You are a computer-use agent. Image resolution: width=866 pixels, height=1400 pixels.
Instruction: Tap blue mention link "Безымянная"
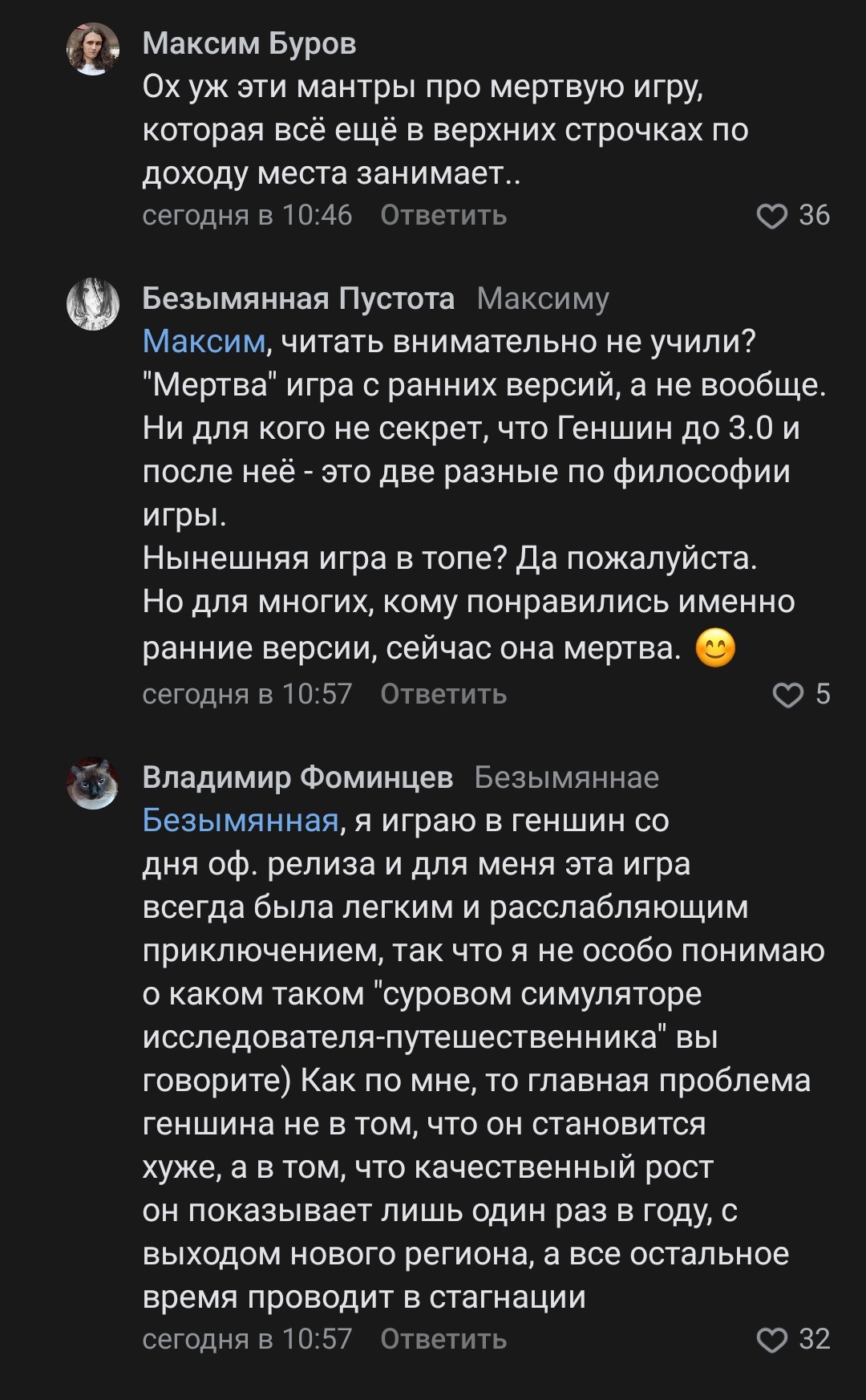pos(241,821)
